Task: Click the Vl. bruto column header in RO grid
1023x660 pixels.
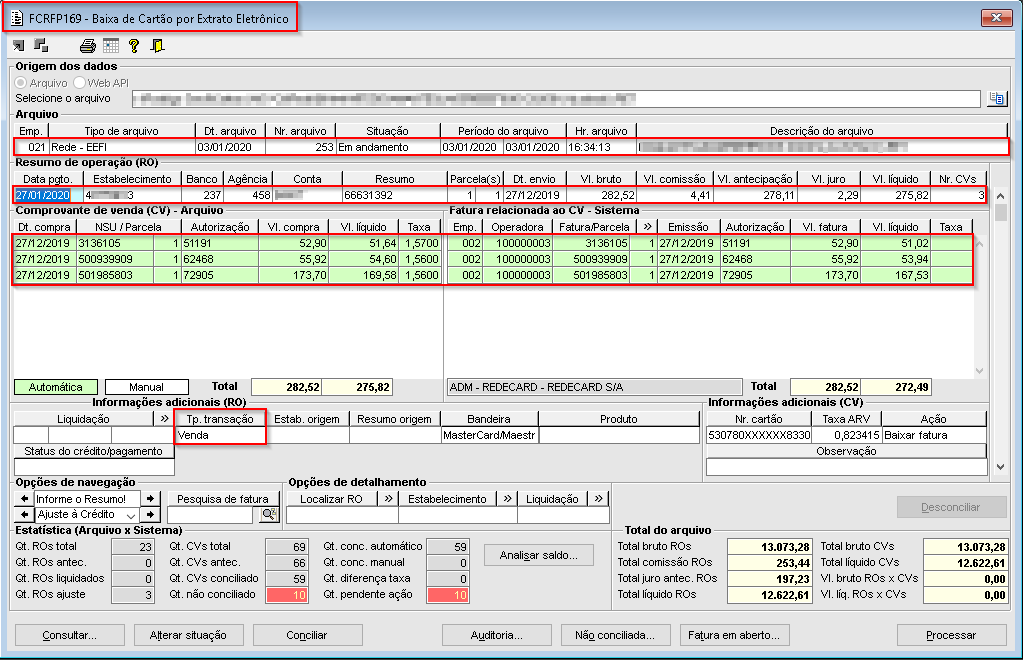Action: 600,179
